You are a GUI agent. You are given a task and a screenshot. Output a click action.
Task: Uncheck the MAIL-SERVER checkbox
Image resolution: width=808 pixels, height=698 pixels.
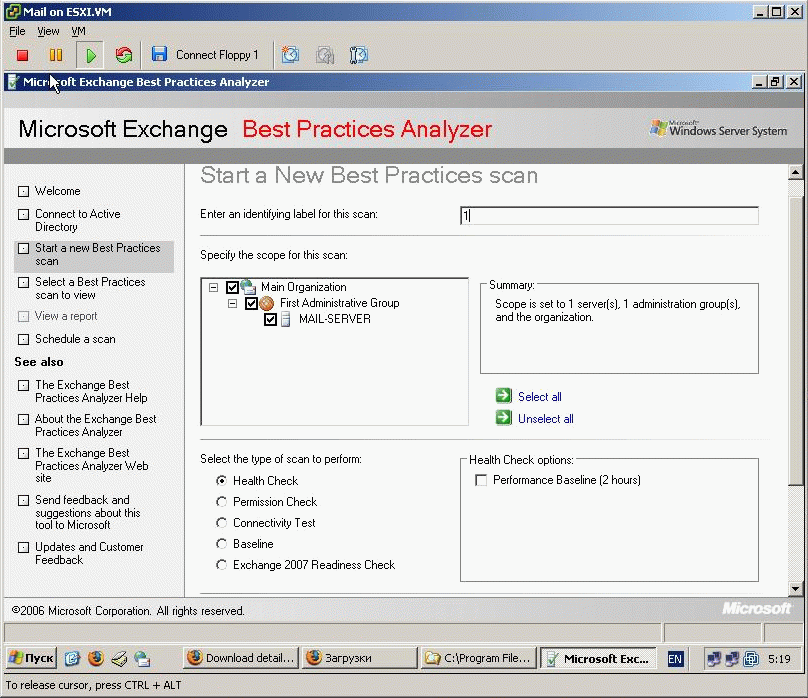[x=271, y=319]
